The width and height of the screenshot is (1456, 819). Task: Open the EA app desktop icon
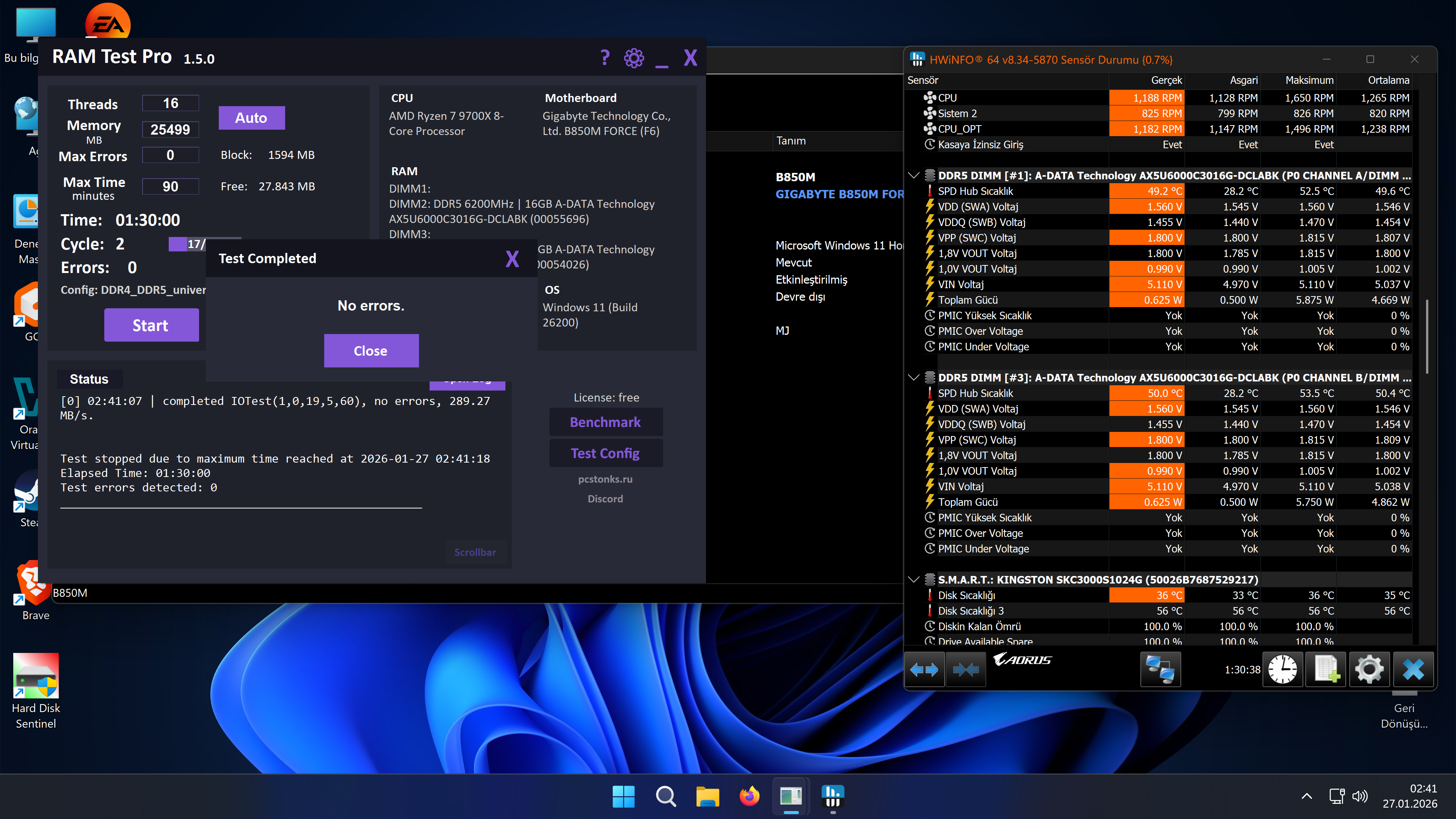(108, 20)
